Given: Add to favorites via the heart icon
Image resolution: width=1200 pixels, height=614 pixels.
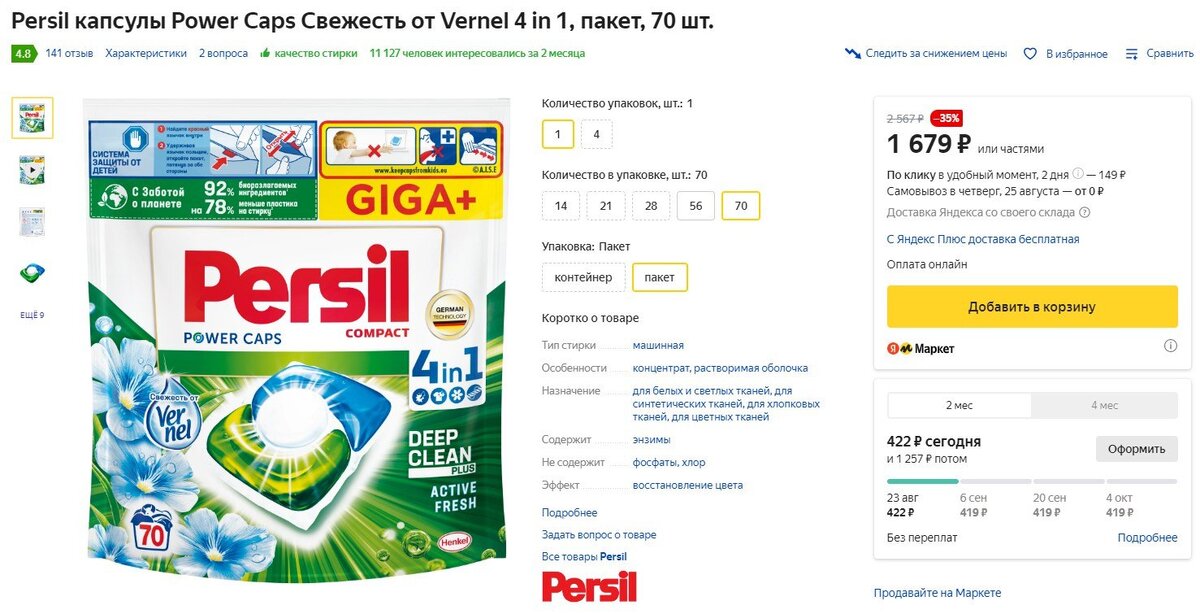Looking at the screenshot, I should coord(1030,54).
